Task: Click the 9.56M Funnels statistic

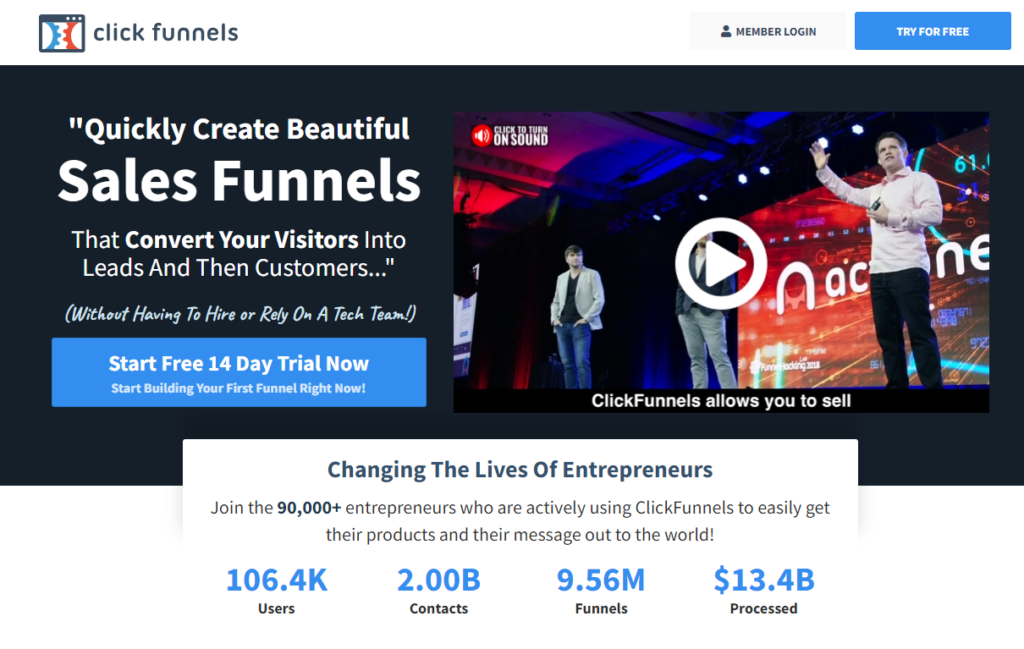Action: point(601,590)
